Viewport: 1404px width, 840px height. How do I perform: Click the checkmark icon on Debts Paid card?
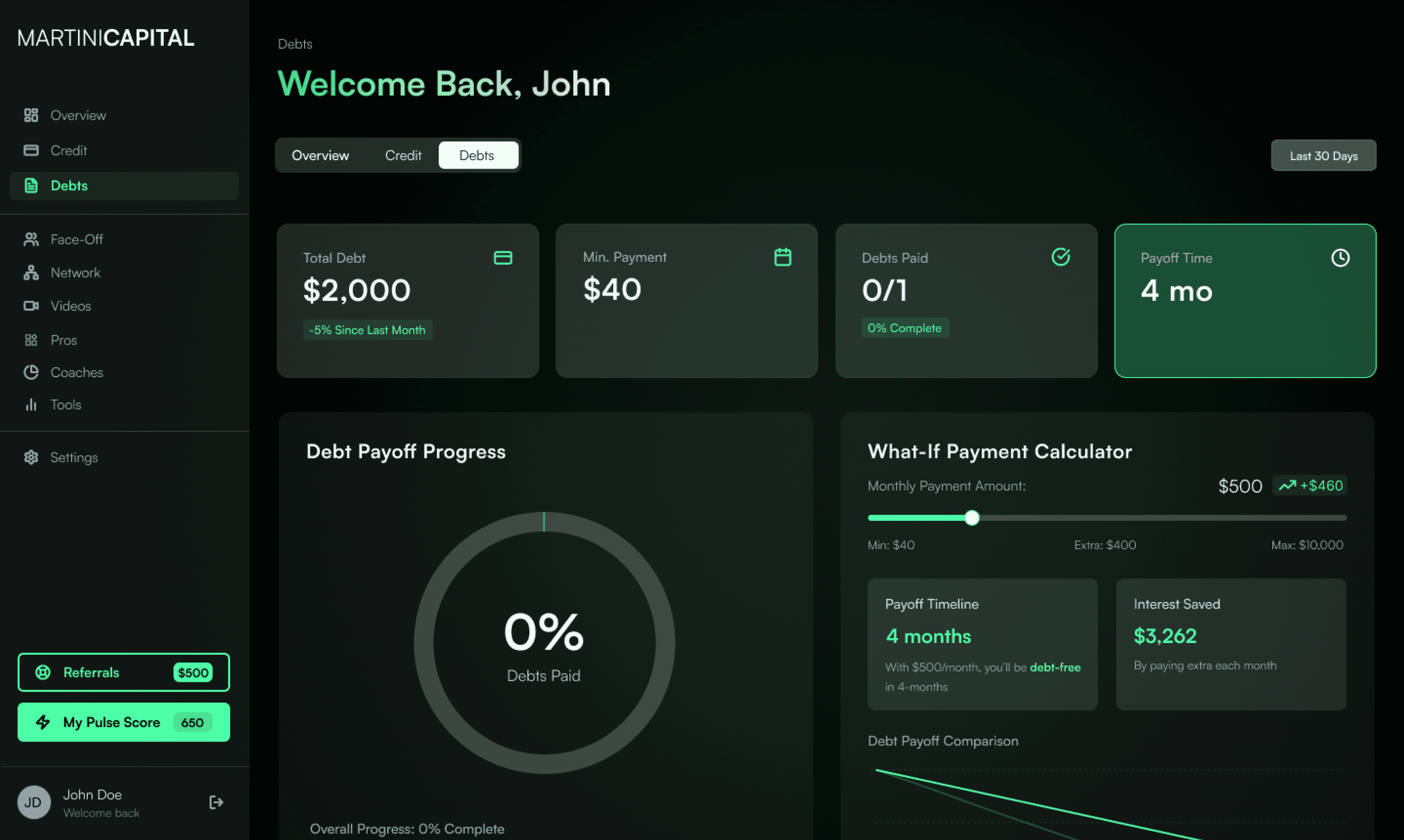pos(1060,257)
